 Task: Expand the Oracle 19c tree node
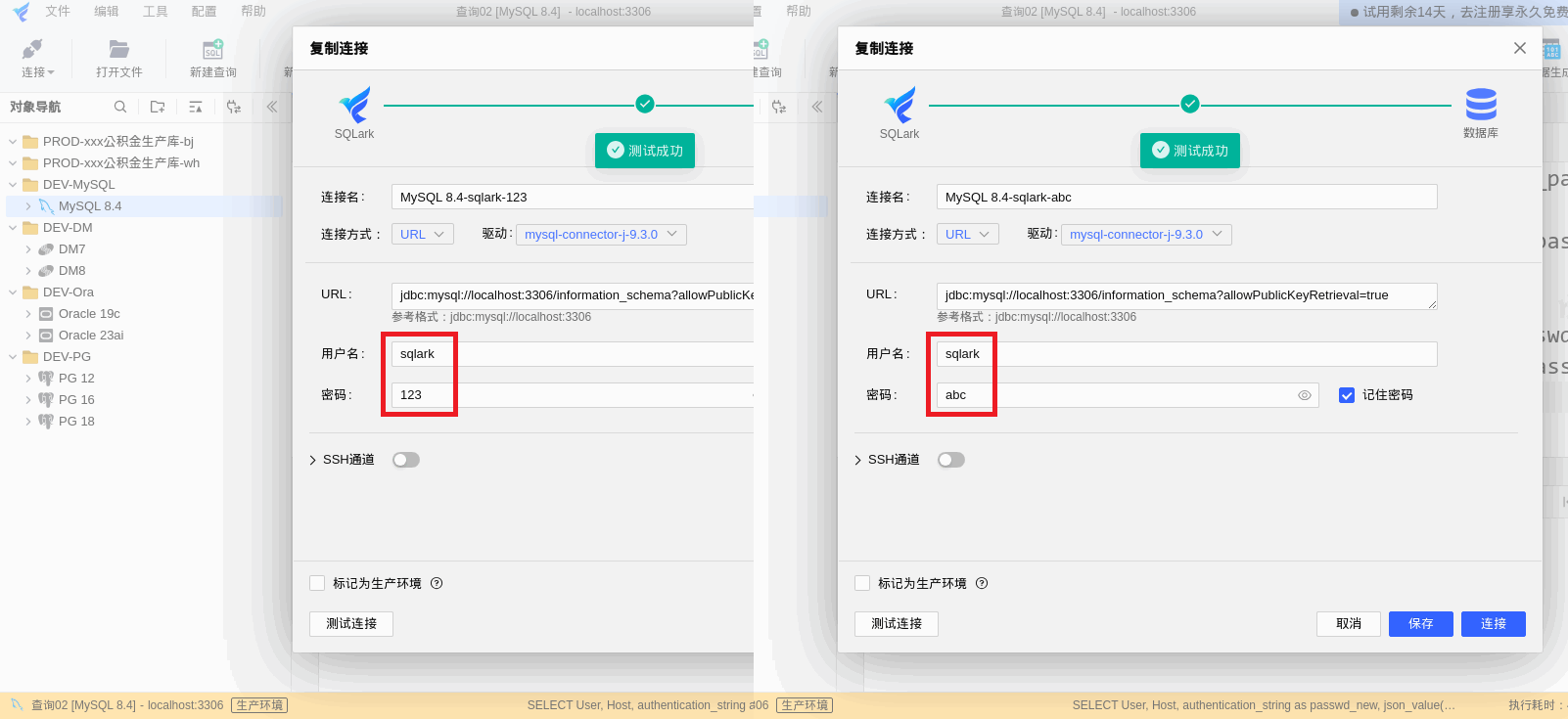28,314
